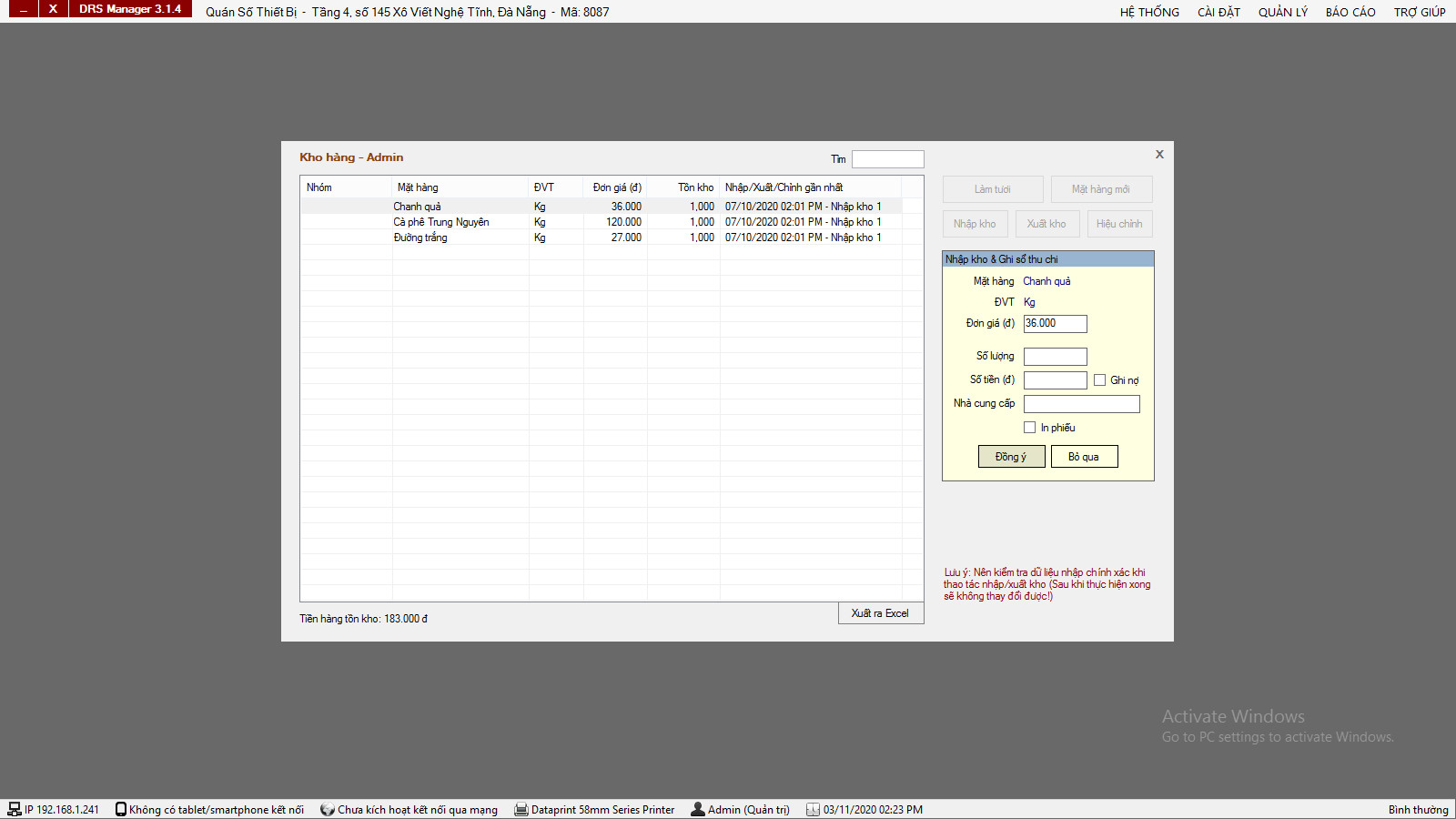Viewport: 1456px width, 819px height.
Task: Close the Kho hàng dialog
Action: 1159,155
